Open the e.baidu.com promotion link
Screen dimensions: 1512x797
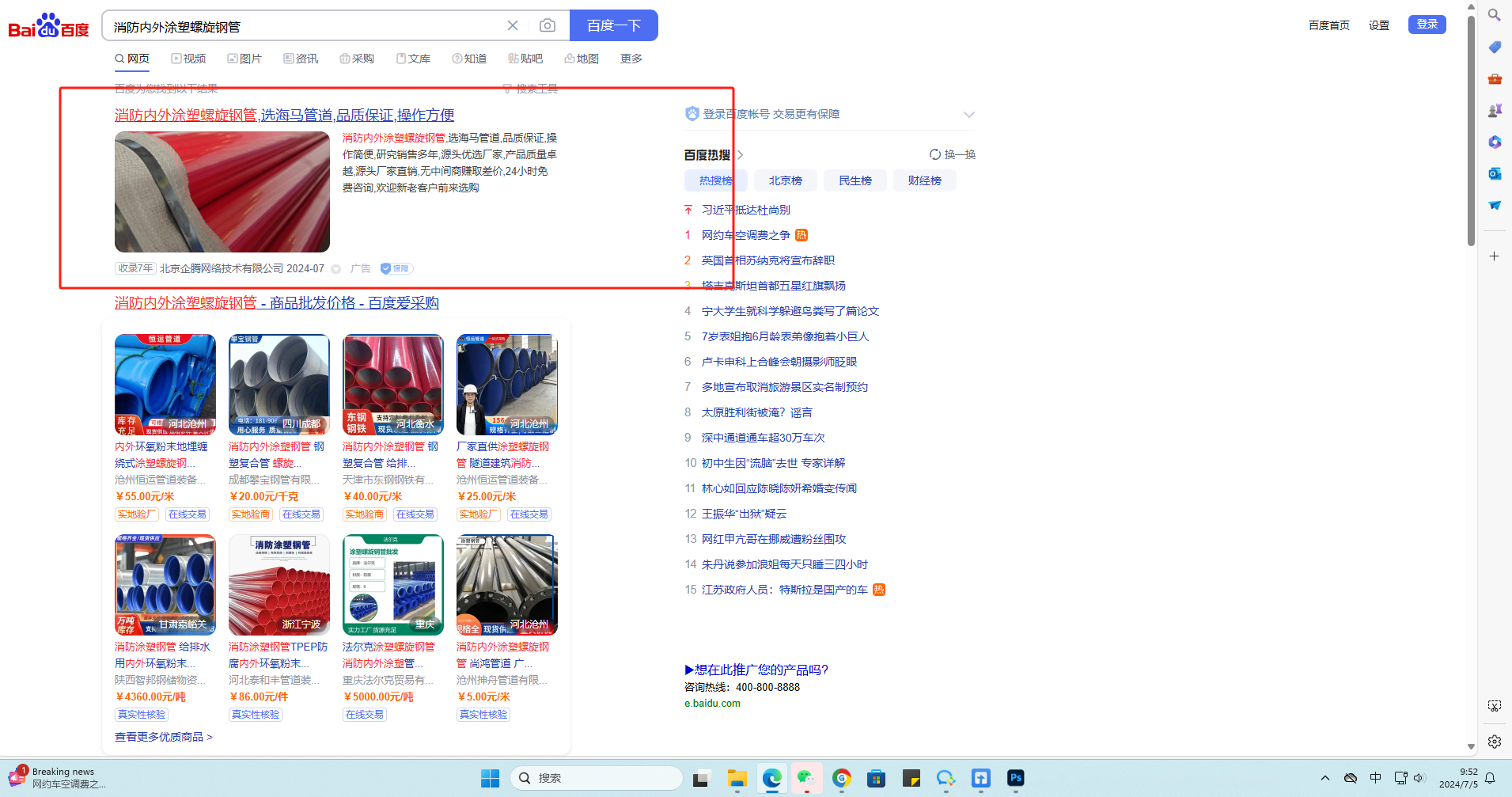pos(712,704)
